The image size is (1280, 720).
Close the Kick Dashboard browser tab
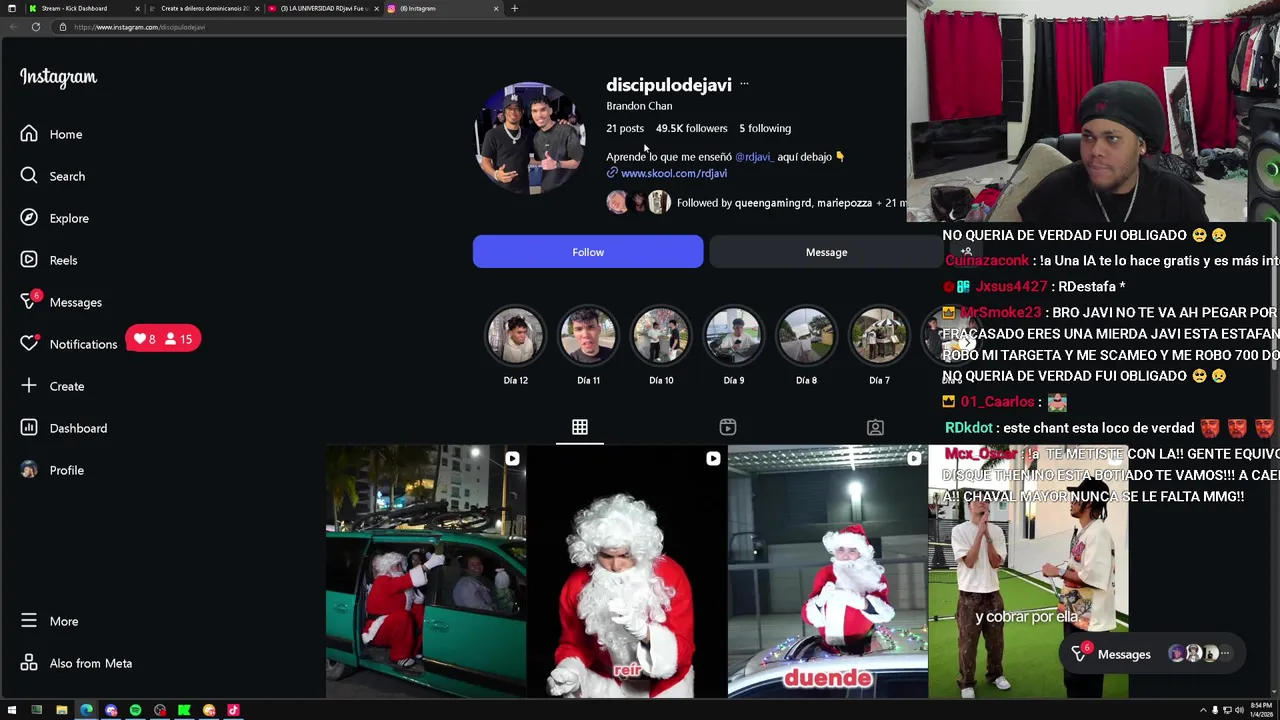tap(137, 8)
